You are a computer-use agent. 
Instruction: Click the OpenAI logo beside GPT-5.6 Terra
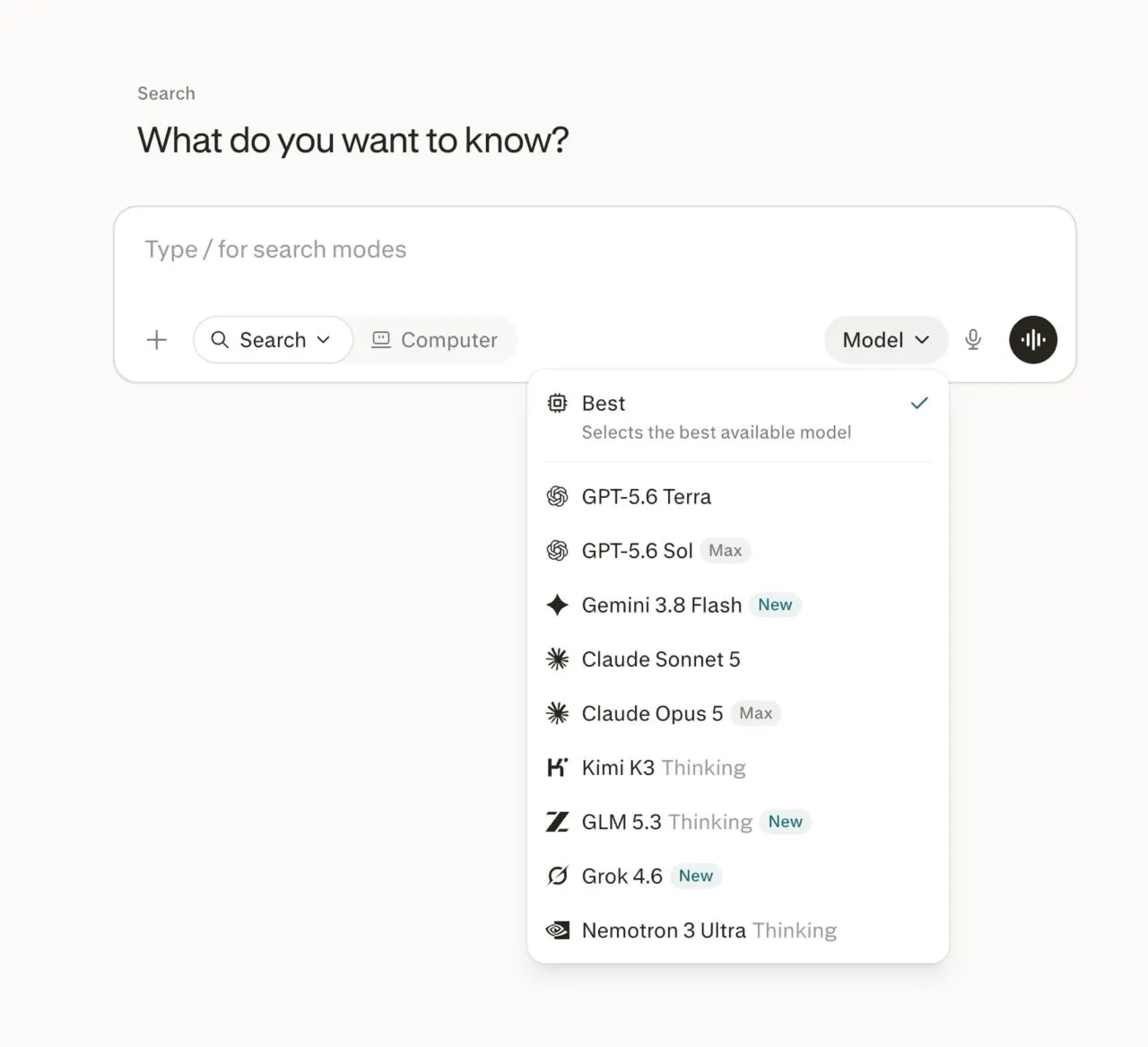coord(558,497)
